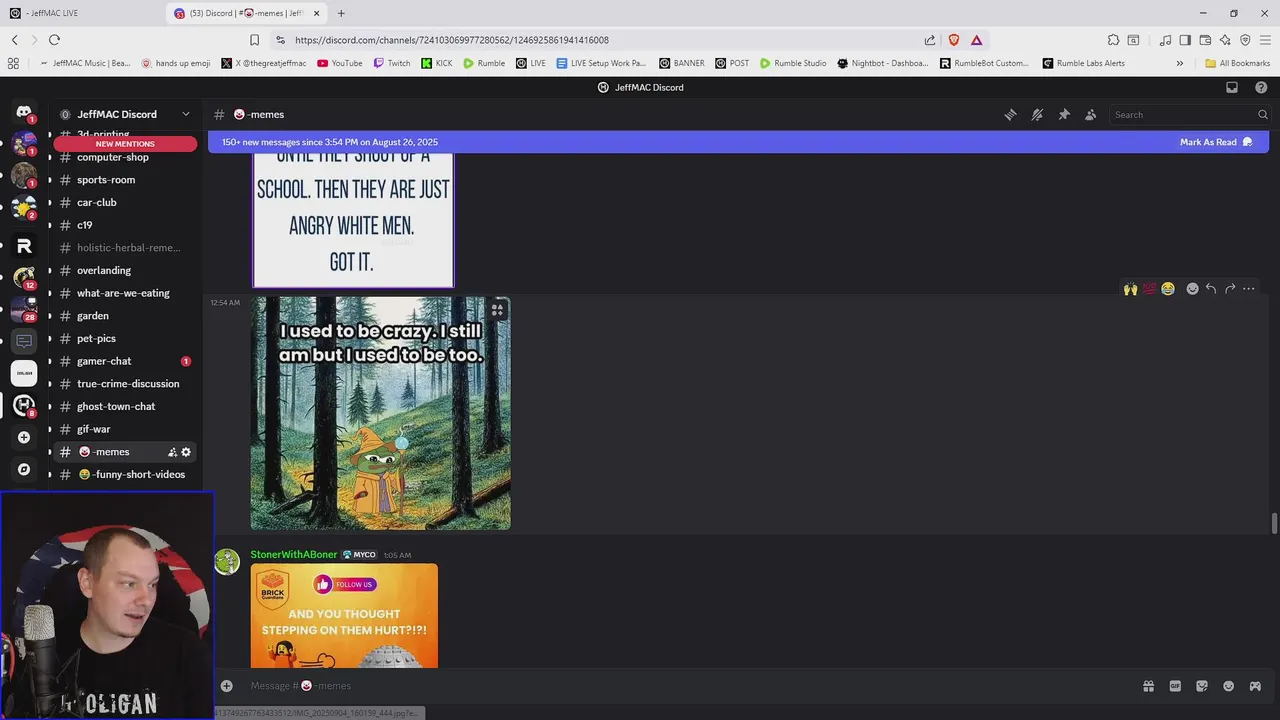The image size is (1280, 720).
Task: Click the Brave Shields lion icon
Action: [x=954, y=40]
